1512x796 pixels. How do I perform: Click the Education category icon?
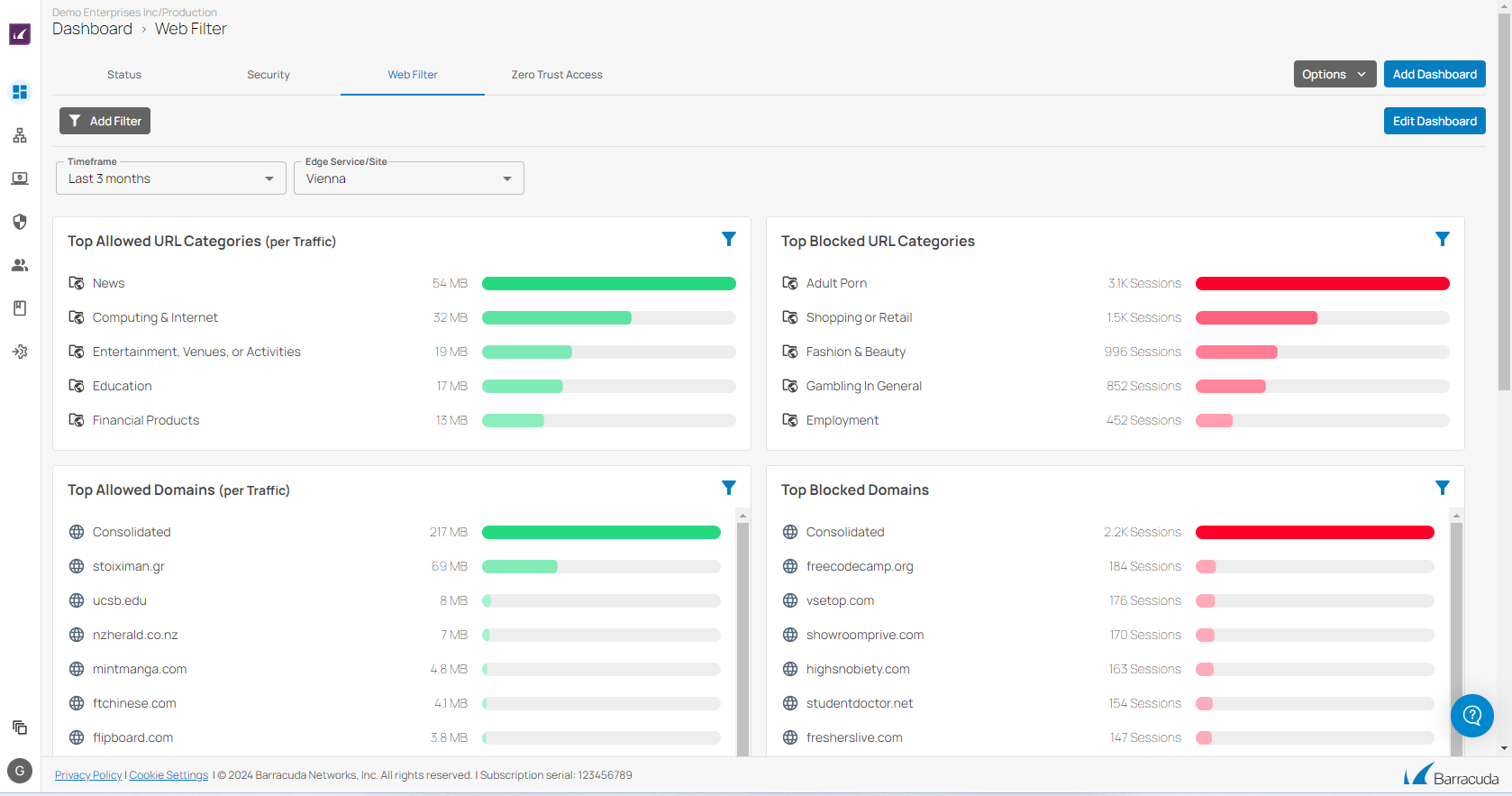tap(77, 386)
